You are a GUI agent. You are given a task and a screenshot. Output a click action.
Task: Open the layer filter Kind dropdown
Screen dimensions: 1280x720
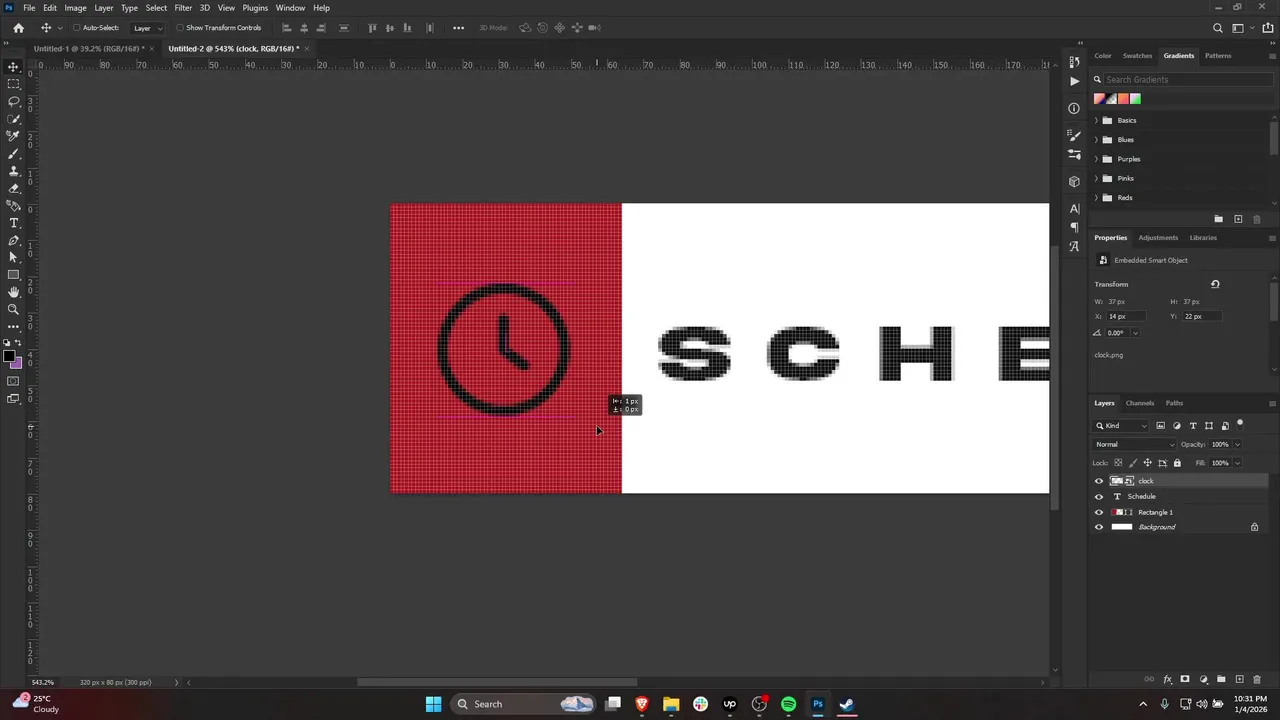click(1122, 426)
